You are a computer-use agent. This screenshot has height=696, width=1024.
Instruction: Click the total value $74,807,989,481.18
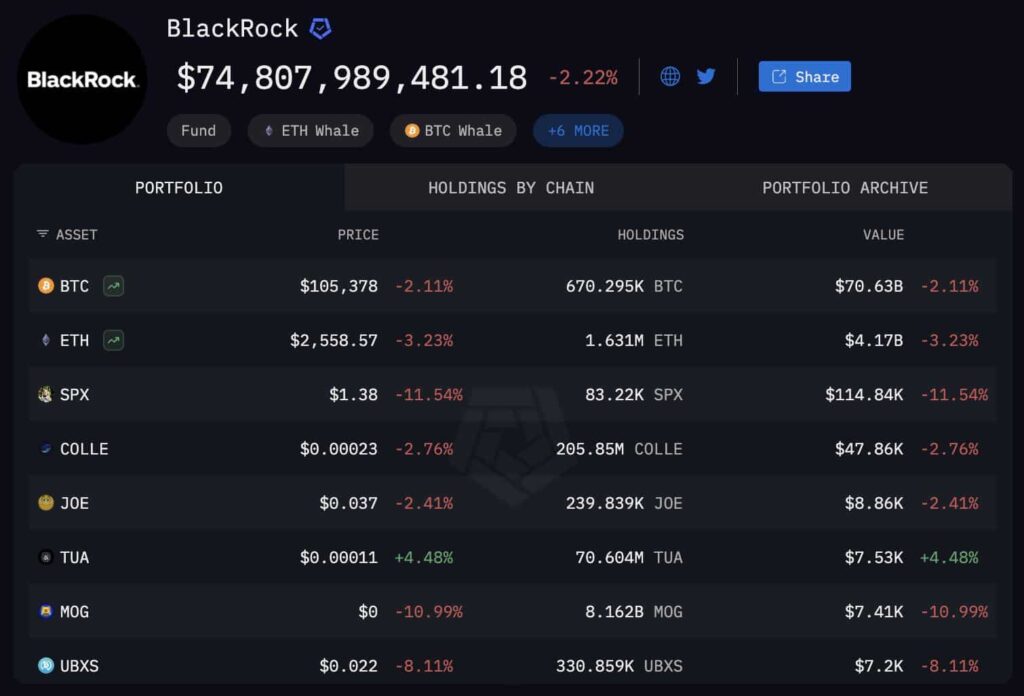point(352,78)
